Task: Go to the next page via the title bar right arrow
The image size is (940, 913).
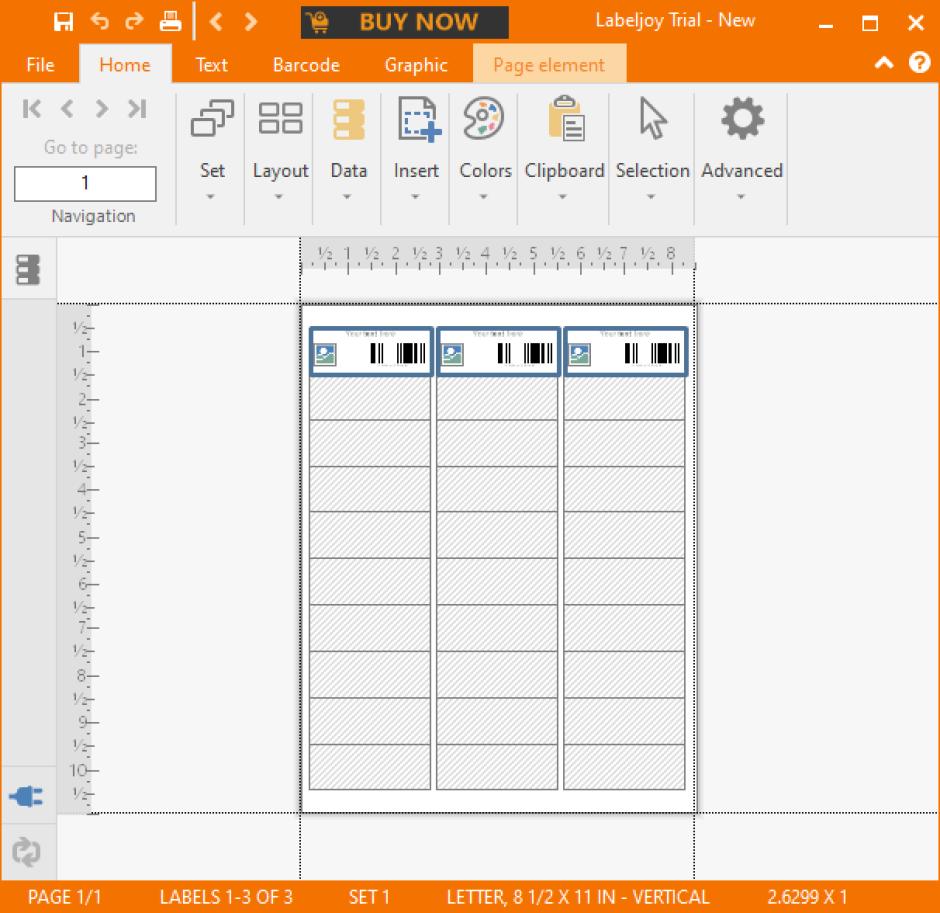Action: point(251,22)
